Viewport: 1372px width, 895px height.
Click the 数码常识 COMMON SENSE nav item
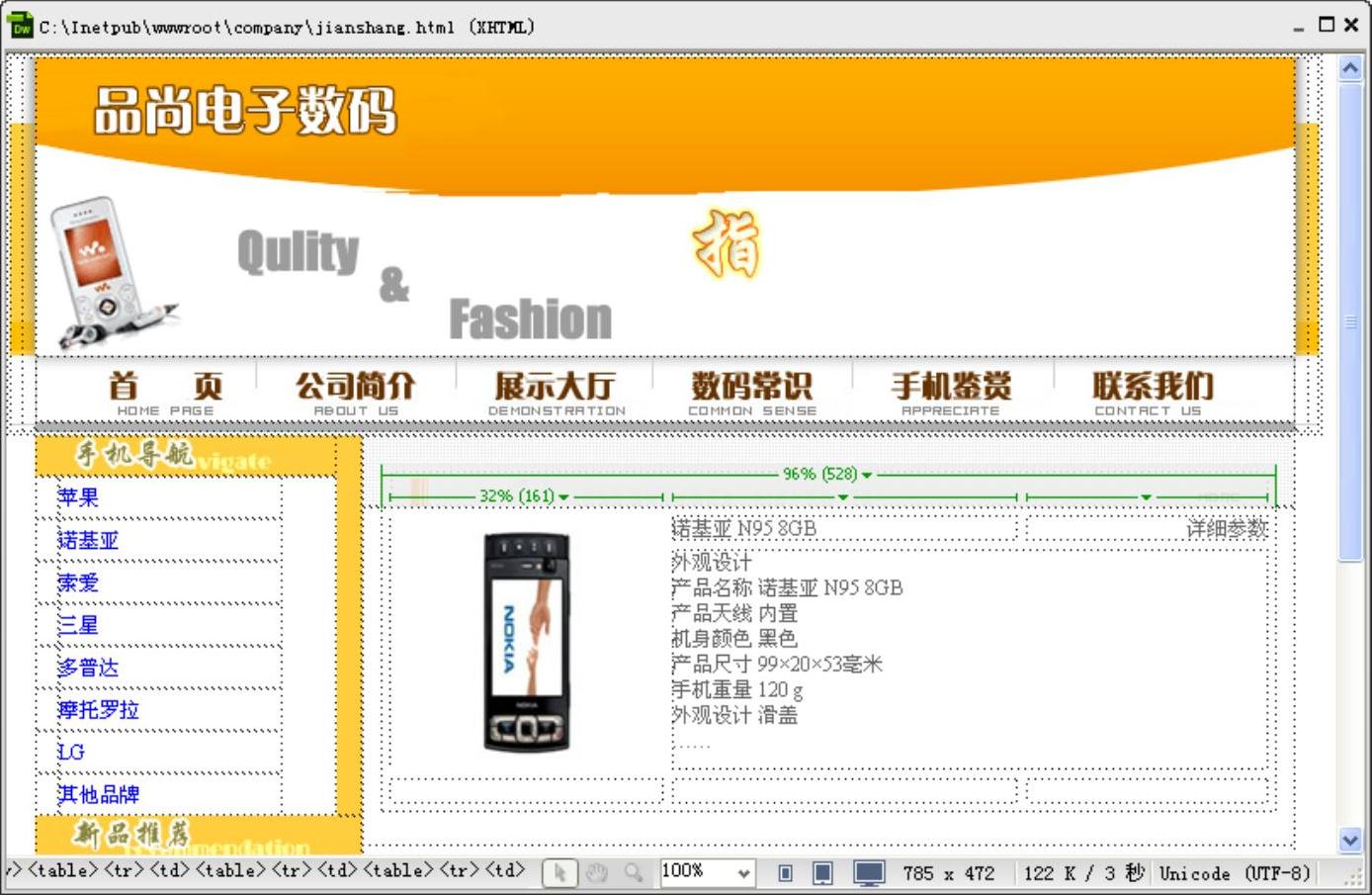tap(752, 392)
